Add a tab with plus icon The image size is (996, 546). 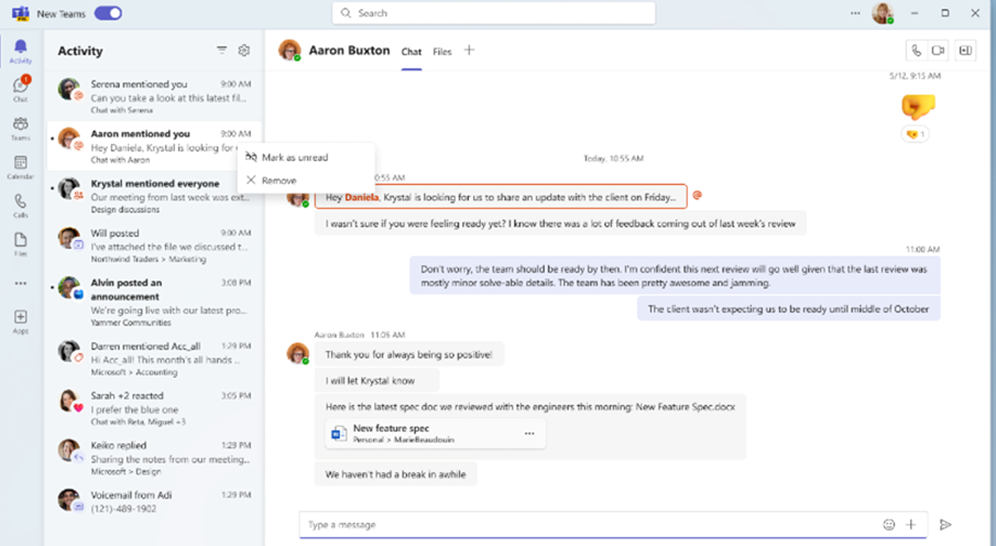pyautogui.click(x=469, y=50)
